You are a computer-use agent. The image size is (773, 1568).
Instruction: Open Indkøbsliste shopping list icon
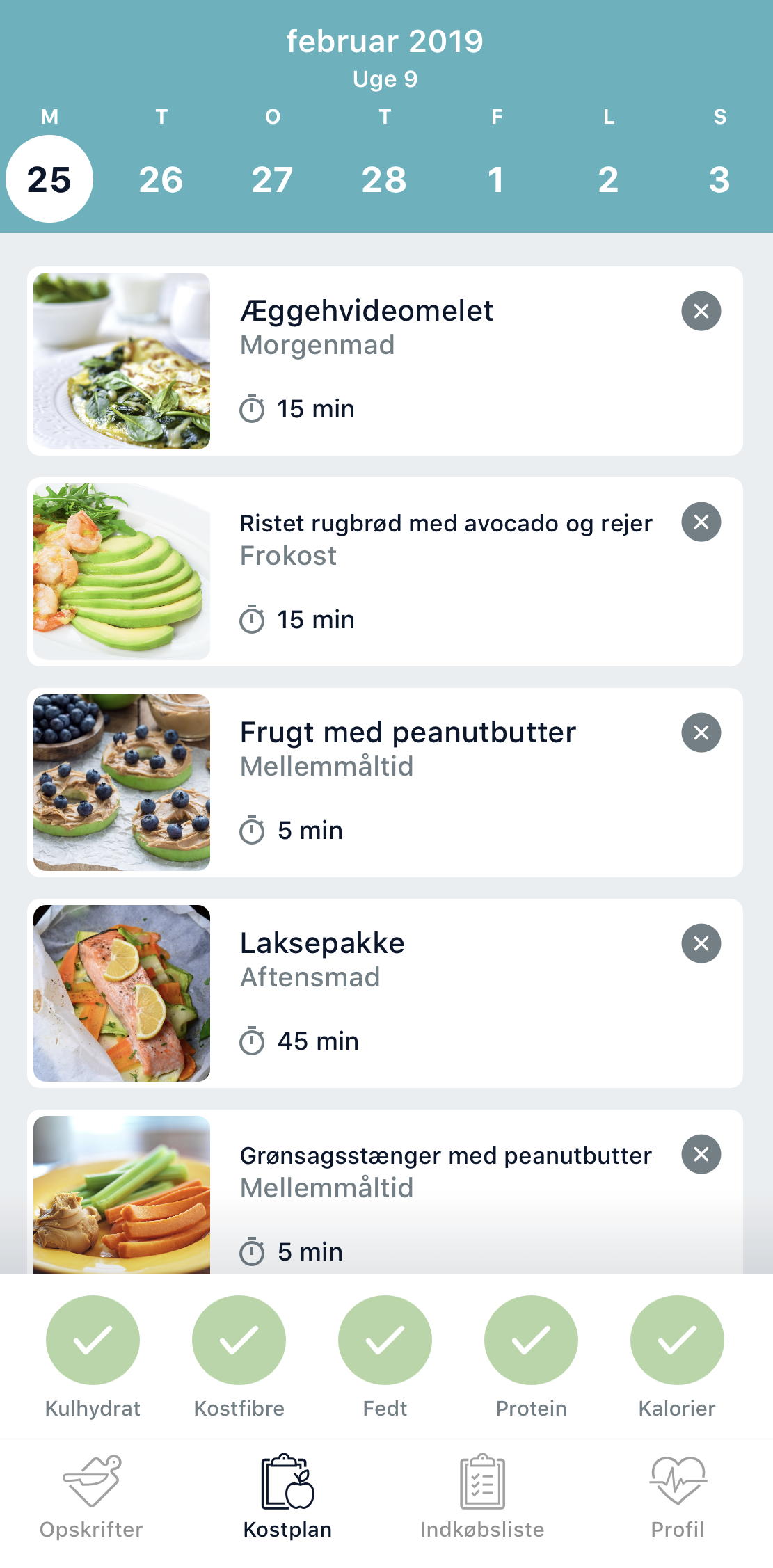[x=482, y=1481]
